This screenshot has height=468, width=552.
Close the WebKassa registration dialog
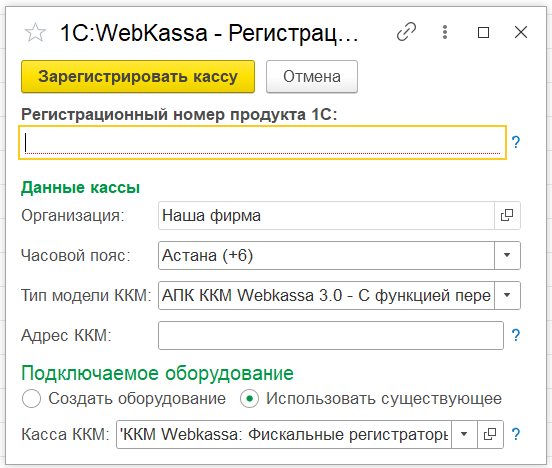[521, 32]
